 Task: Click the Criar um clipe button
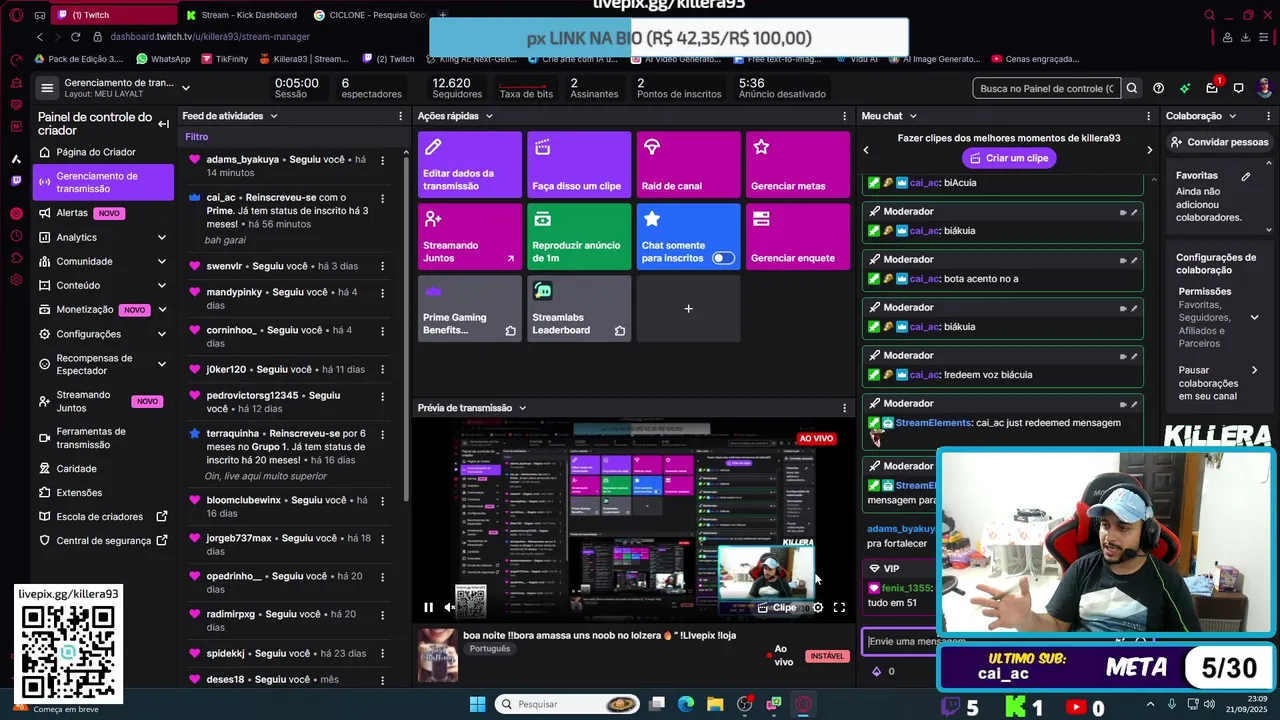(1009, 158)
